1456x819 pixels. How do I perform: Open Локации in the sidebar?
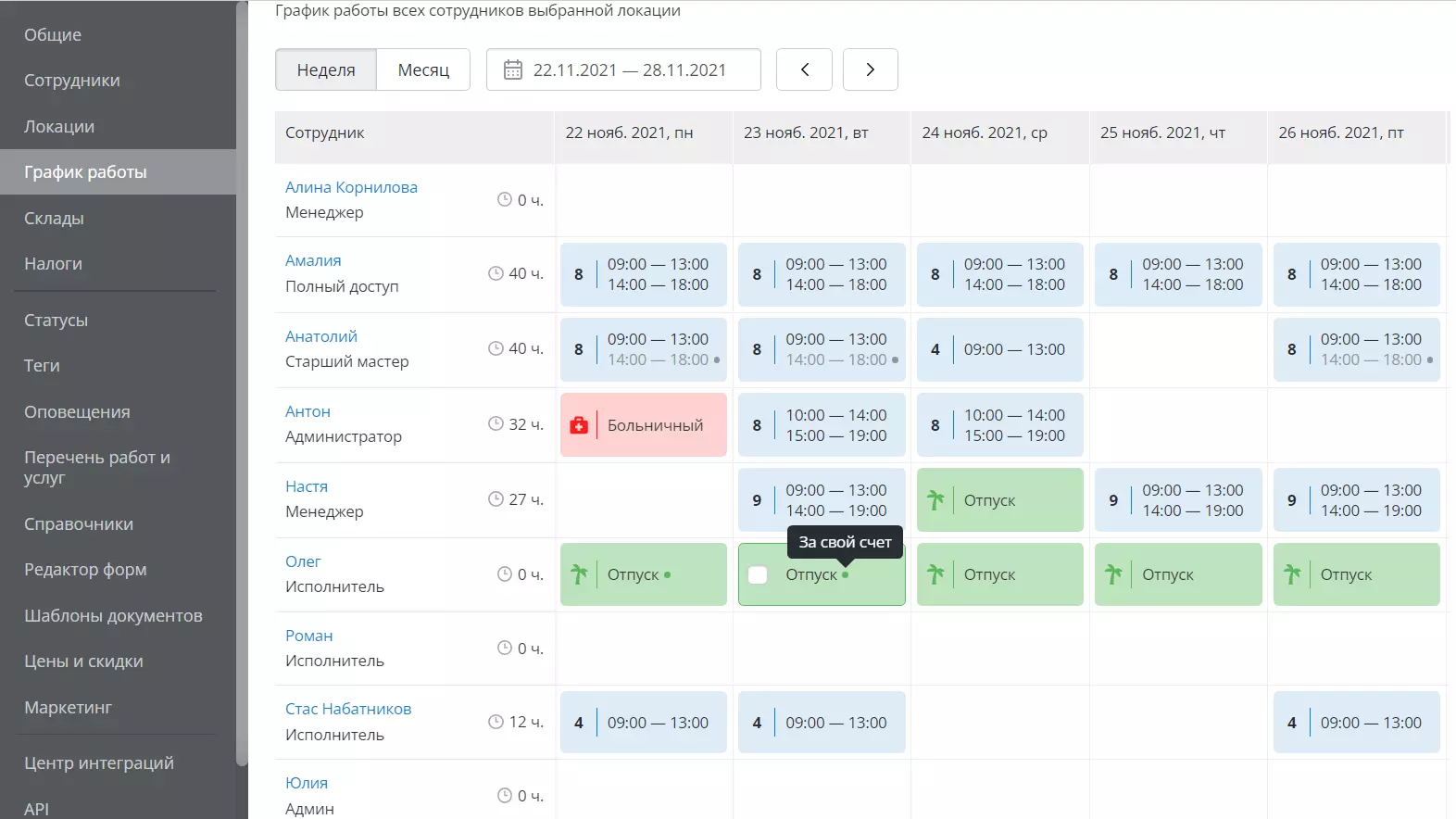click(59, 126)
